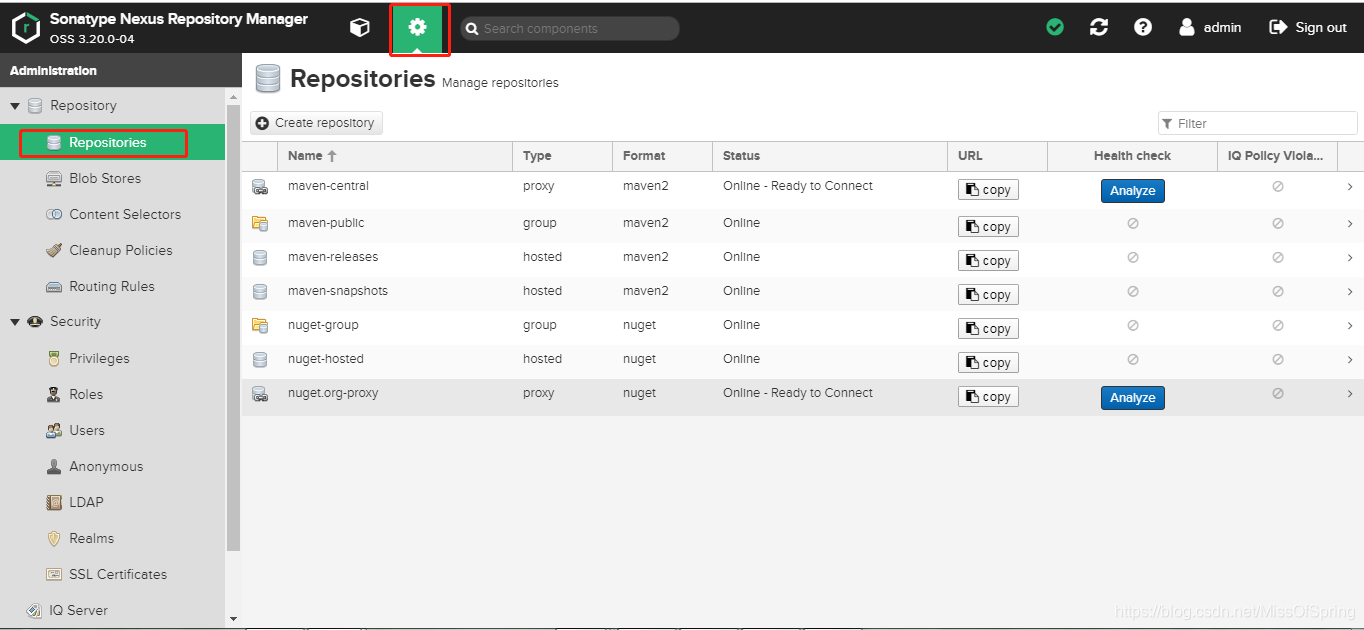Viewport: 1364px width, 630px height.
Task: Open nuget-group row chevron
Action: pyautogui.click(x=1350, y=326)
